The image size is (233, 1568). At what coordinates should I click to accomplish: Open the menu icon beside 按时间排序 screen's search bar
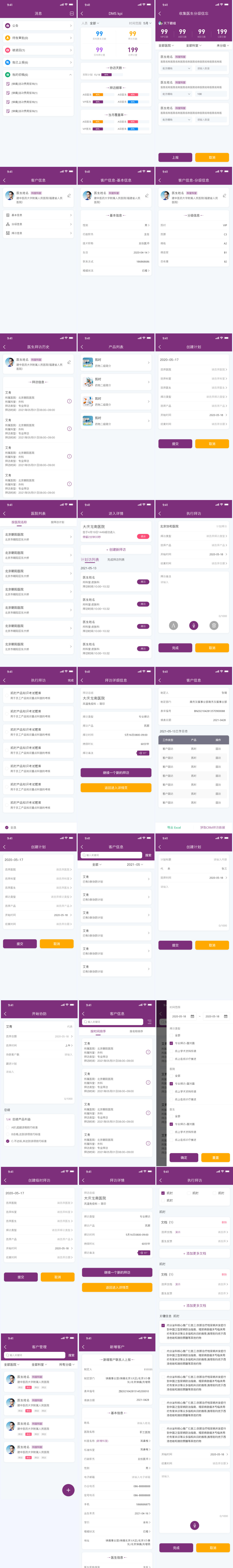[149, 1022]
